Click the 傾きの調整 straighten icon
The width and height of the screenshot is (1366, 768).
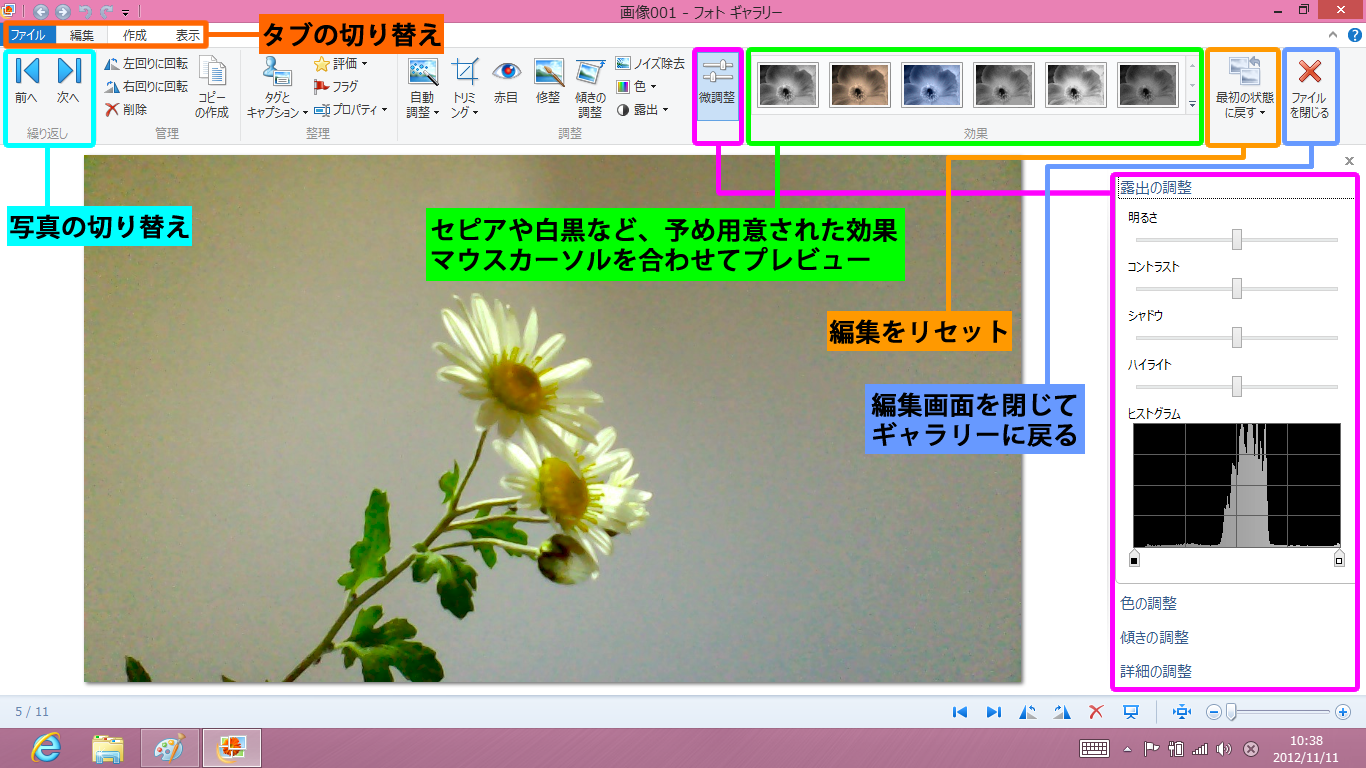click(x=590, y=85)
